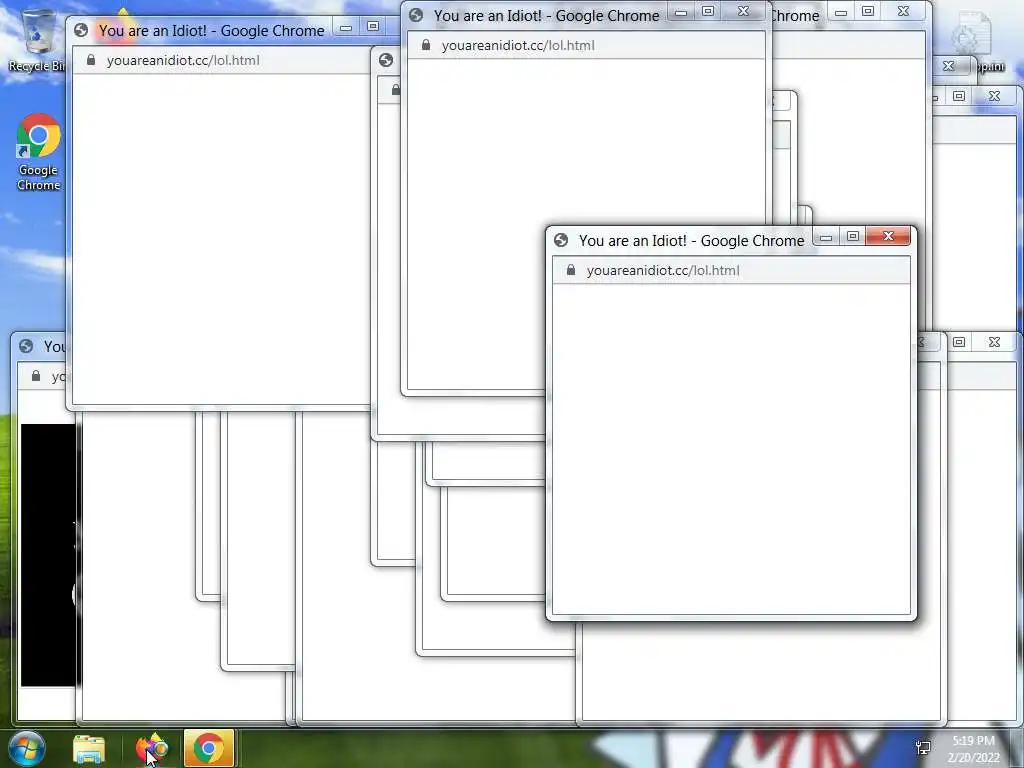Maximize window showing only 'Chrome' in title
The width and height of the screenshot is (1024, 768).
click(x=868, y=12)
